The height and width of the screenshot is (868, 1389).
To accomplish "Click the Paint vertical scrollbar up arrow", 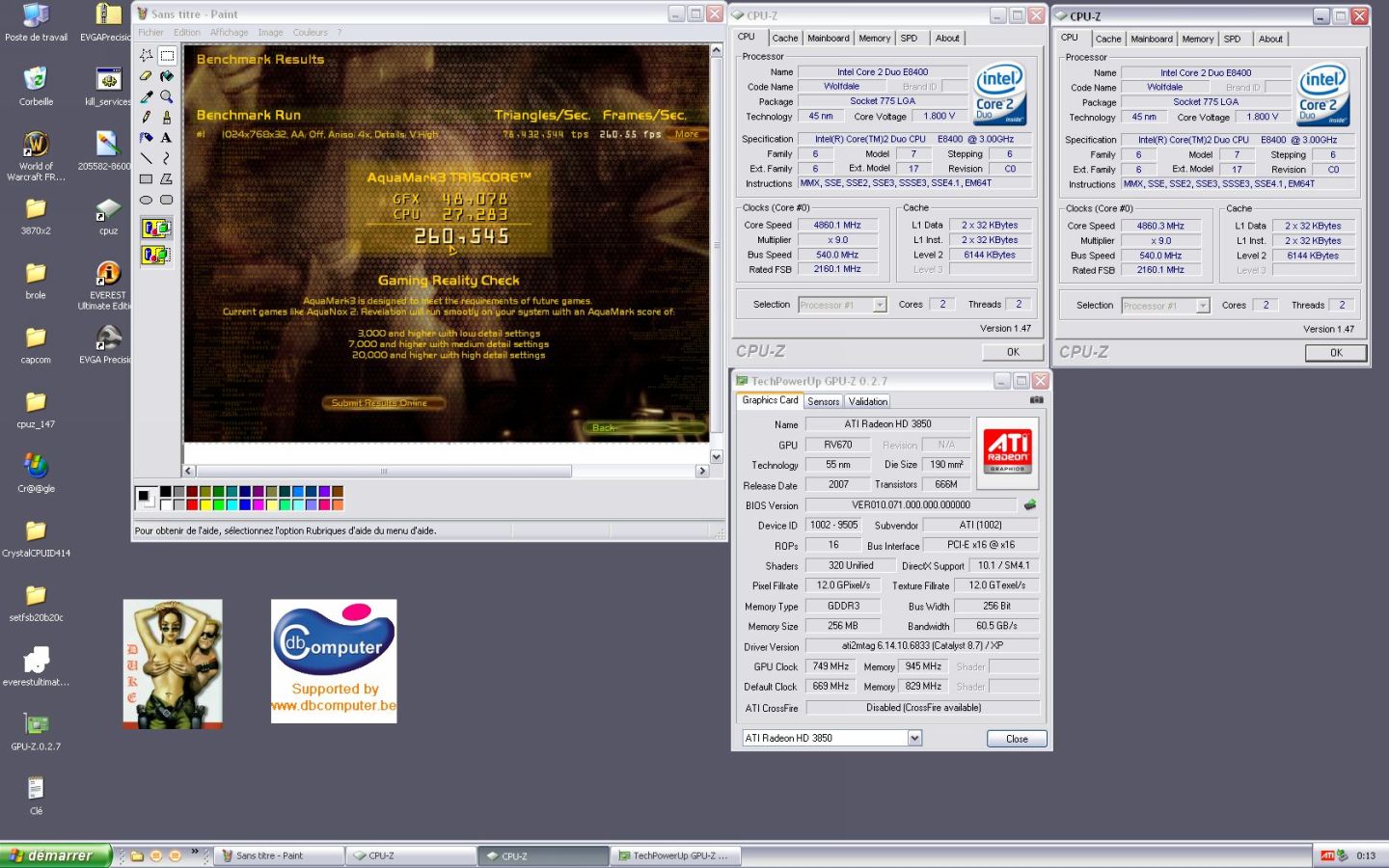I will (716, 51).
